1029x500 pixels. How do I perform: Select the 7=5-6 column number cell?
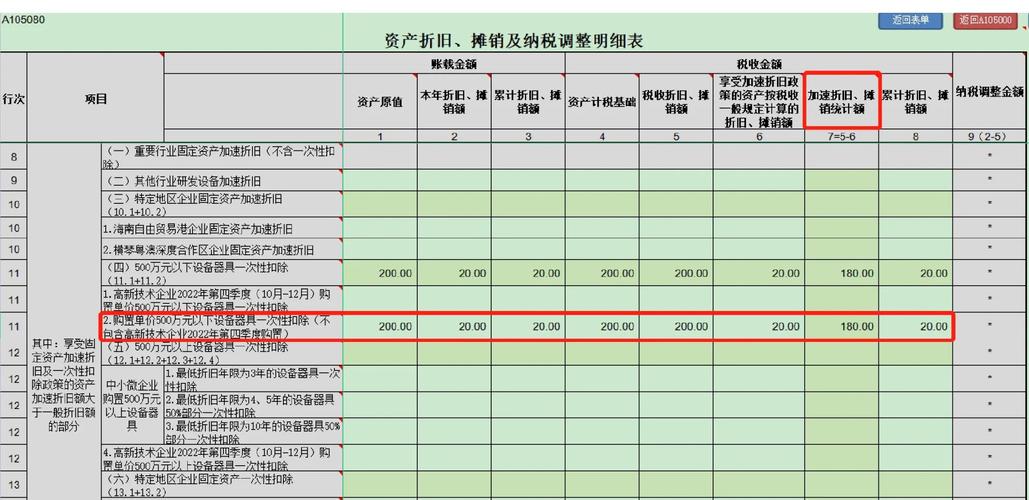841,136
